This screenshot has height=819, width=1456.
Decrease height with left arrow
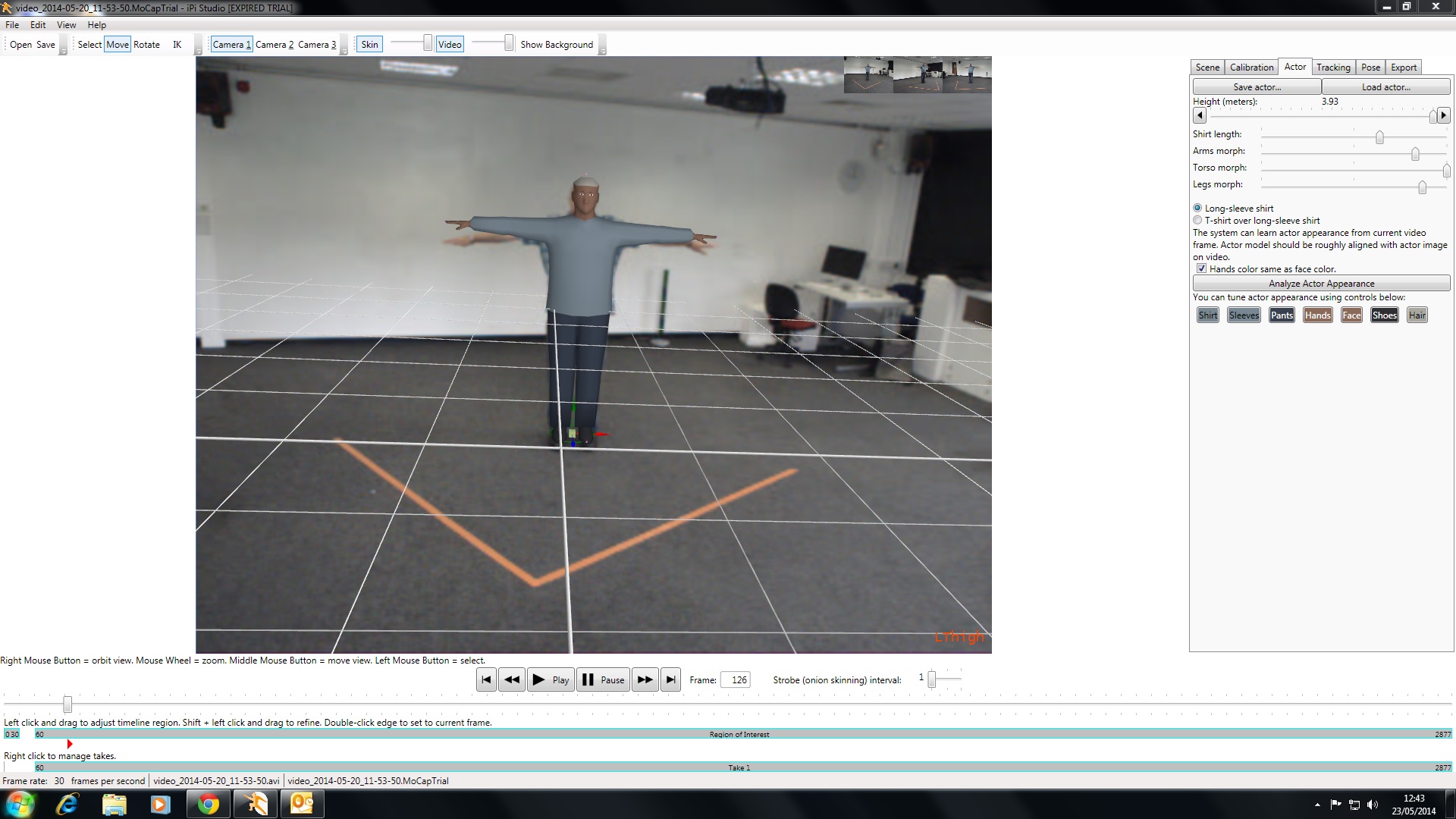(x=1200, y=115)
